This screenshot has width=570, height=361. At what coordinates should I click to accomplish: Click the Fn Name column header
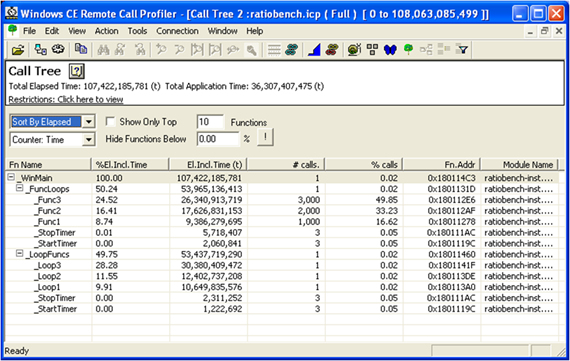point(49,165)
